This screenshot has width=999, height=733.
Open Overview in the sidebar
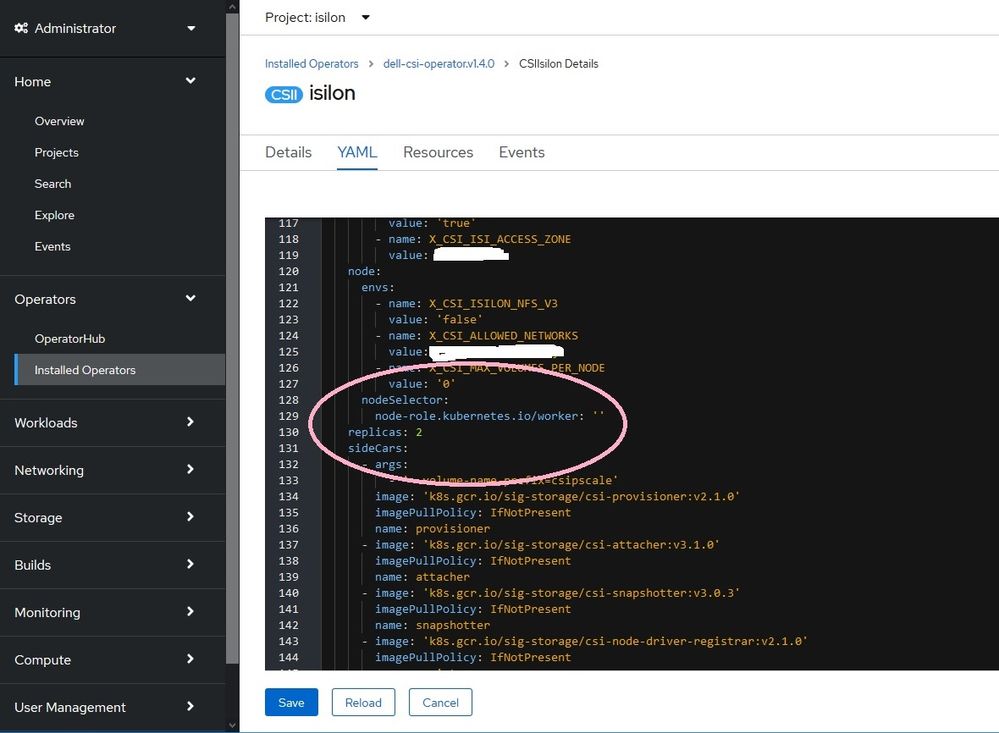coord(59,121)
